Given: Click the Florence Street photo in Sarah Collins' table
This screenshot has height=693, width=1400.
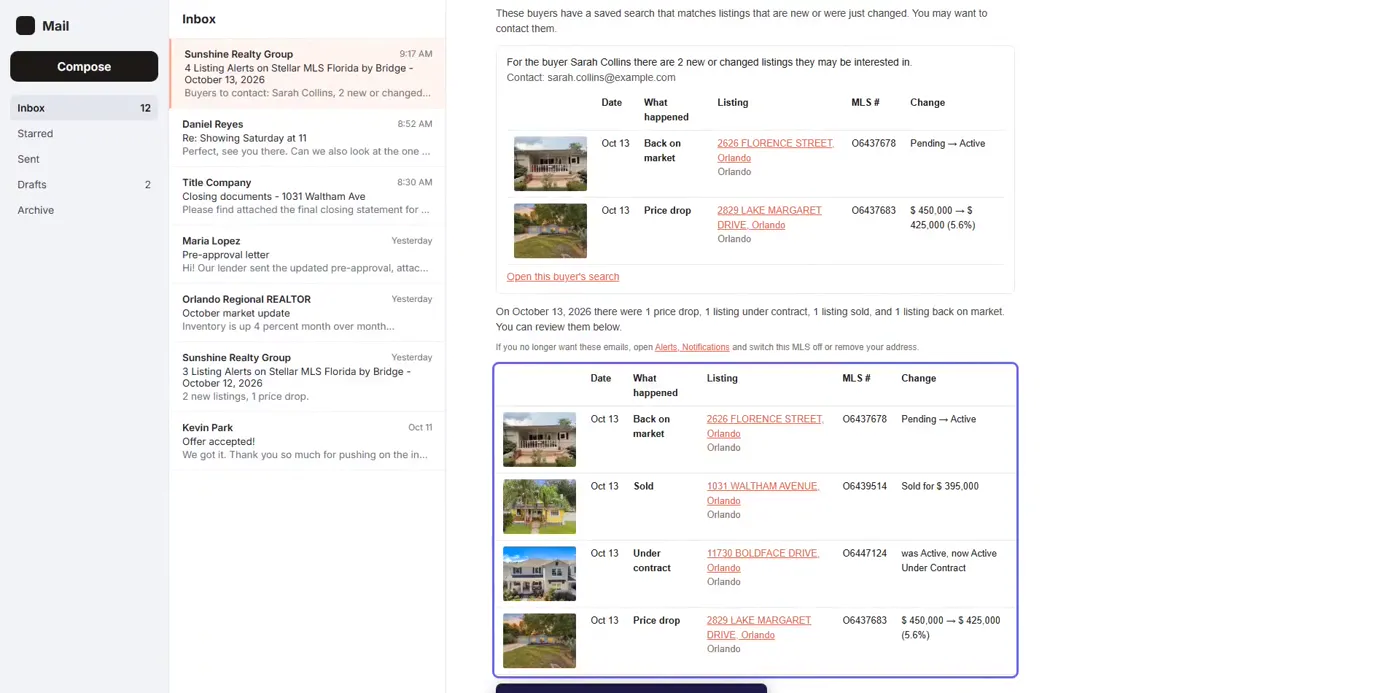Looking at the screenshot, I should coord(550,163).
